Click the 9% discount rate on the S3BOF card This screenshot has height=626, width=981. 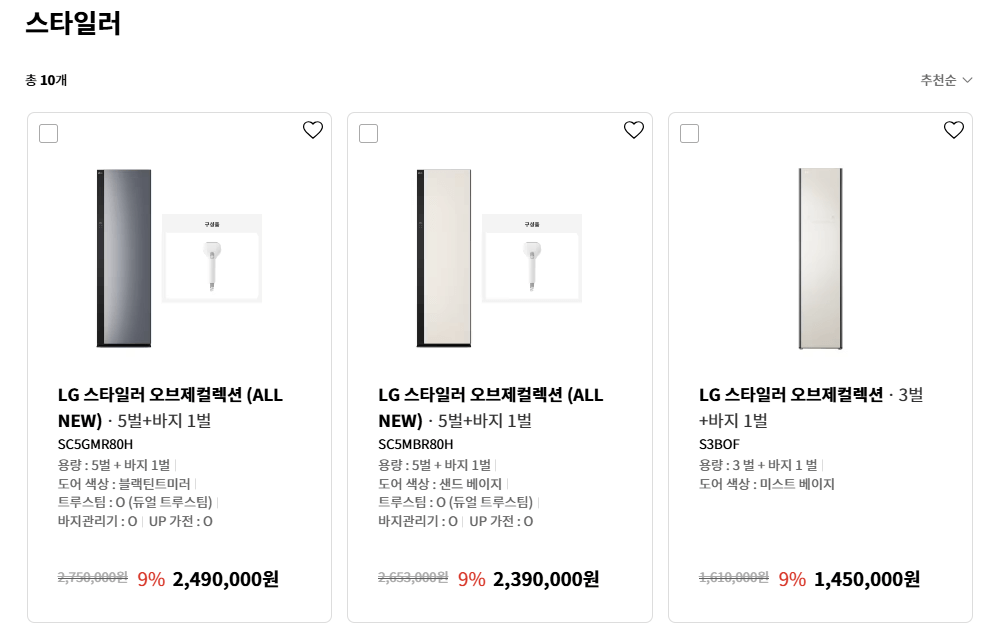click(x=791, y=579)
